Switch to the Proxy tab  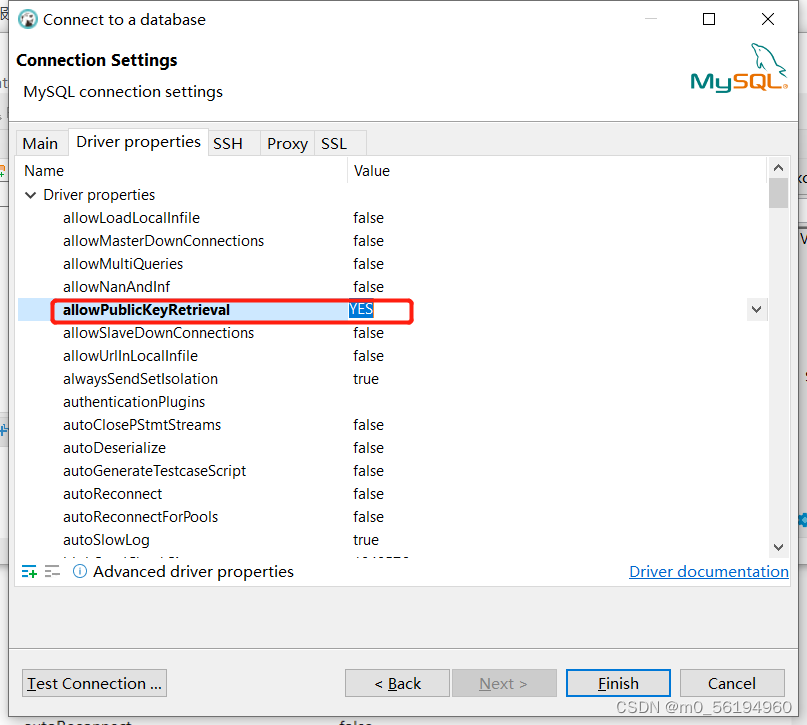point(286,143)
